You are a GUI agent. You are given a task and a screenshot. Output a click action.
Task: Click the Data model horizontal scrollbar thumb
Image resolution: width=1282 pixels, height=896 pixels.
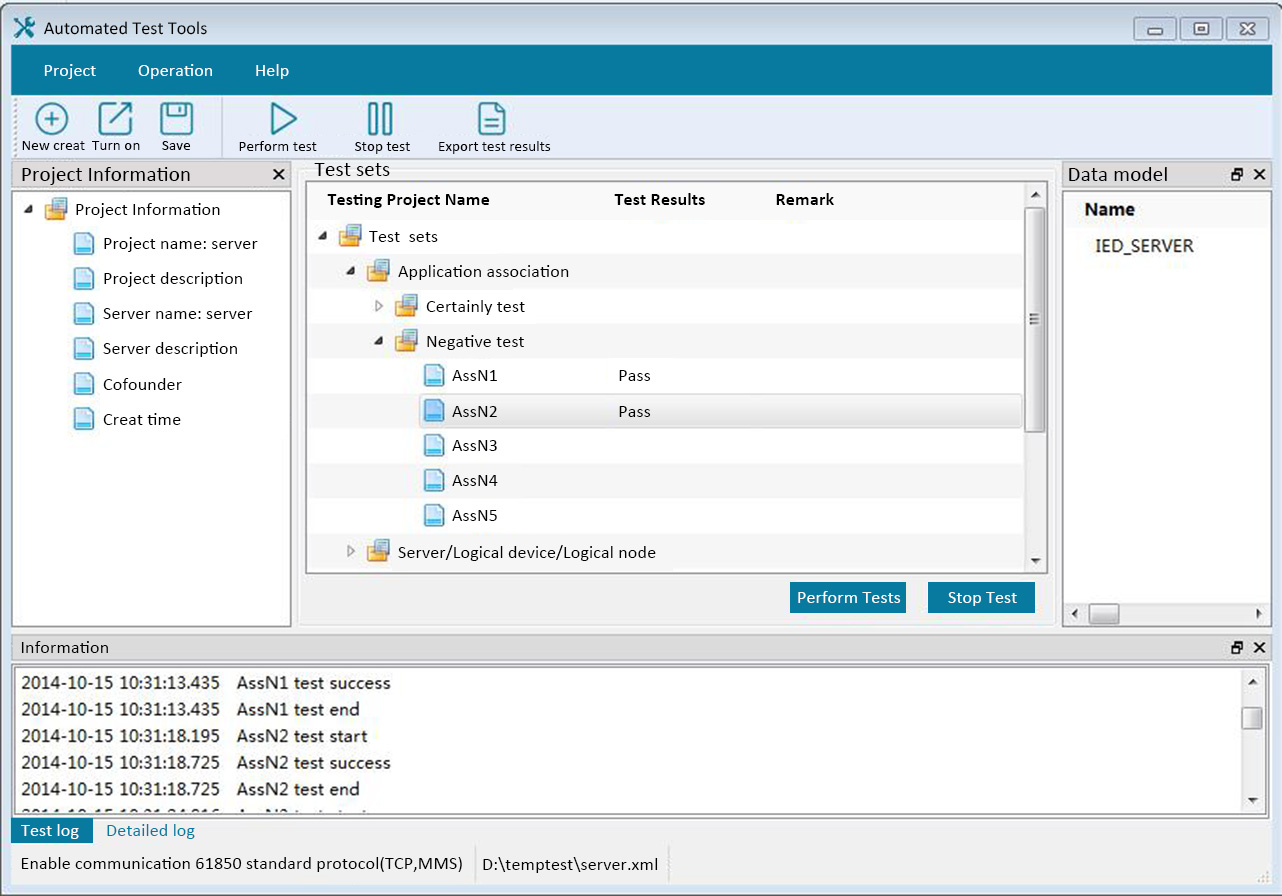tap(1104, 613)
